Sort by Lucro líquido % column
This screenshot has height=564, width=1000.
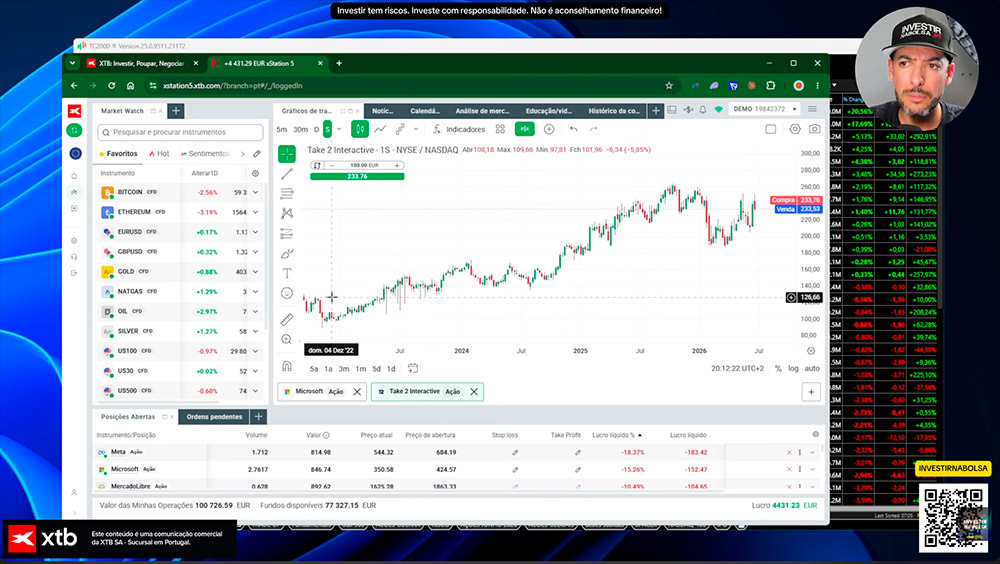[617, 435]
